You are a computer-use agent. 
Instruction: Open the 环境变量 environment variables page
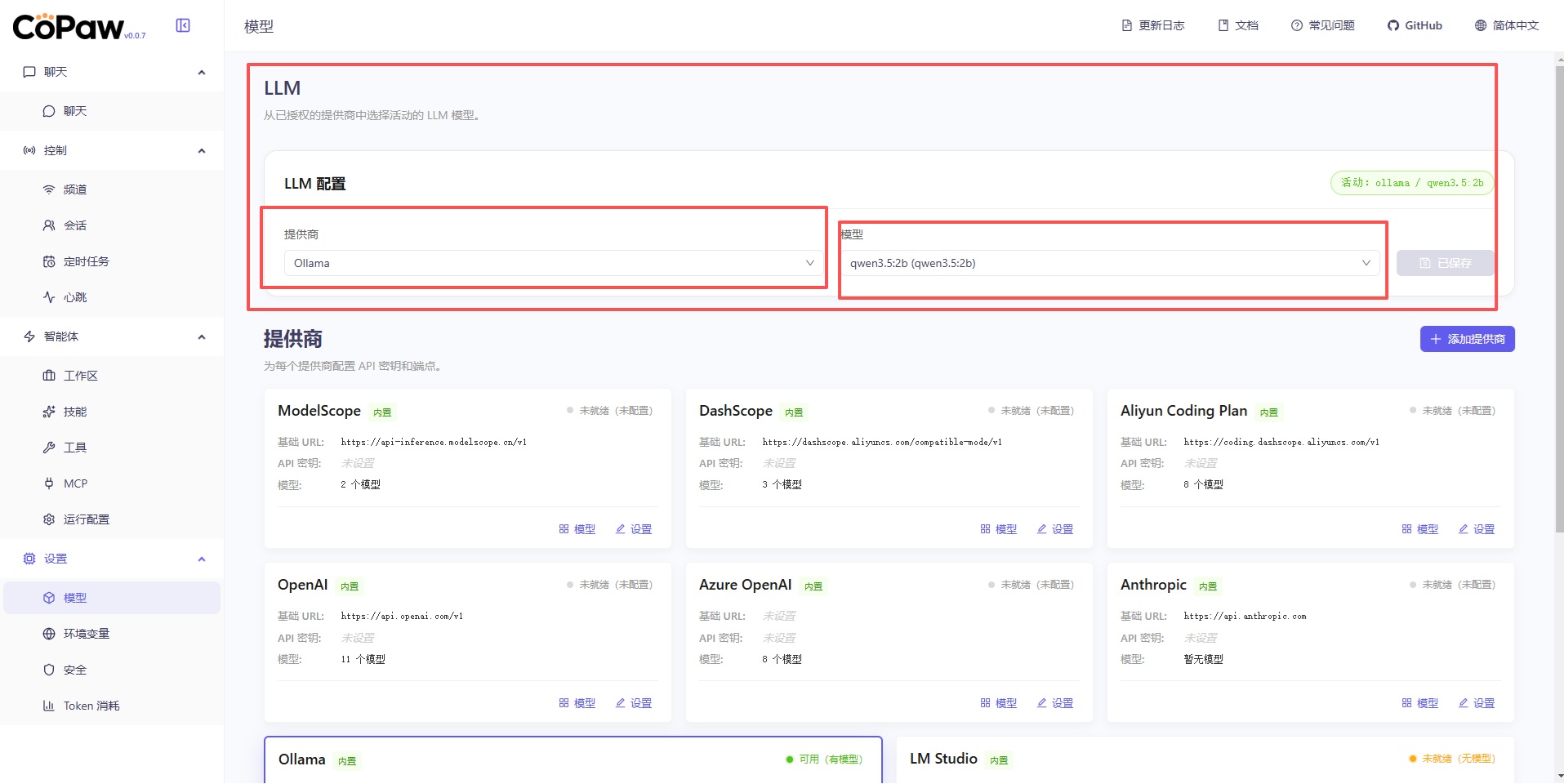point(86,634)
